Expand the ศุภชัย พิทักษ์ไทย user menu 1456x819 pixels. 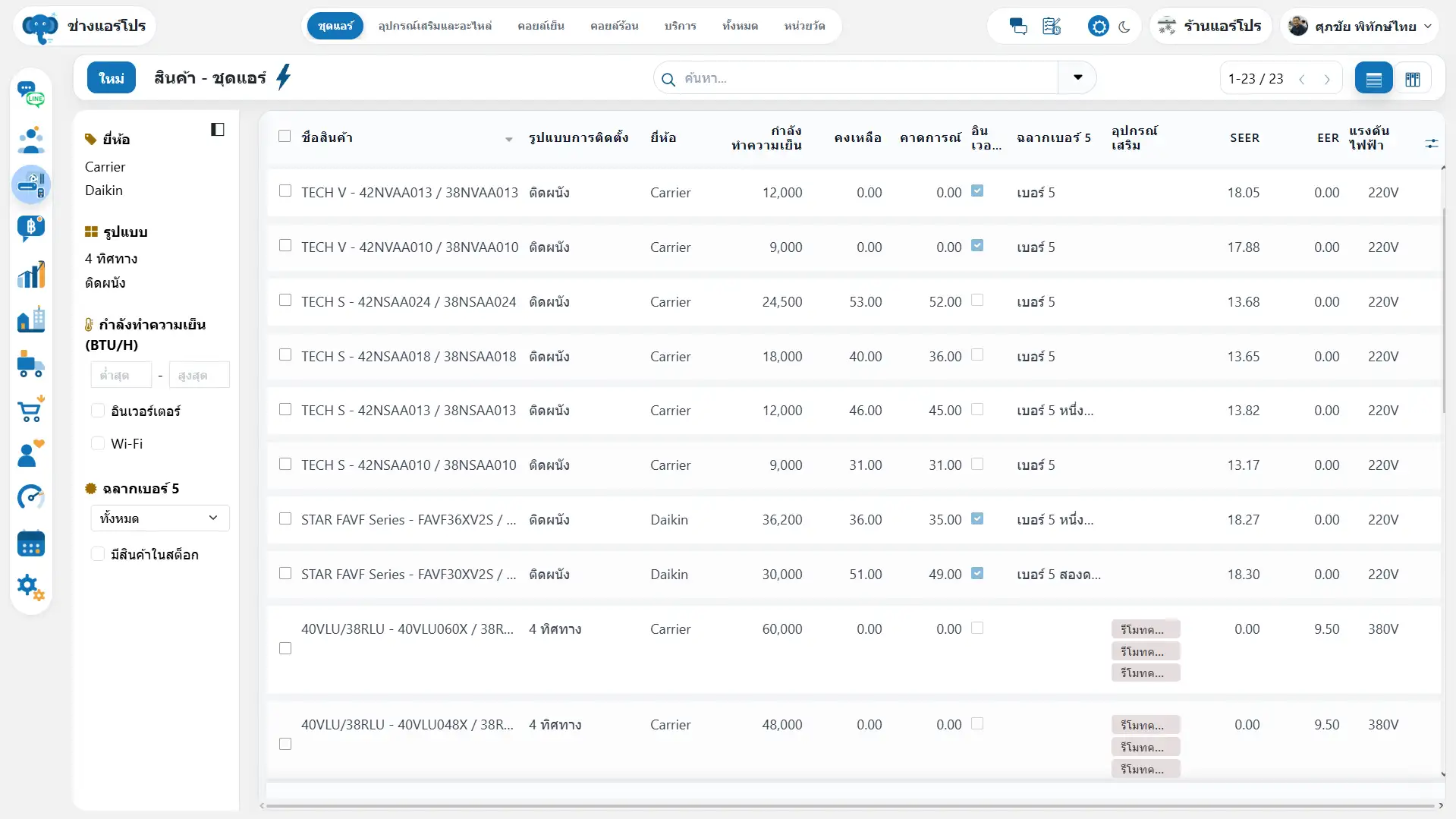[1360, 27]
